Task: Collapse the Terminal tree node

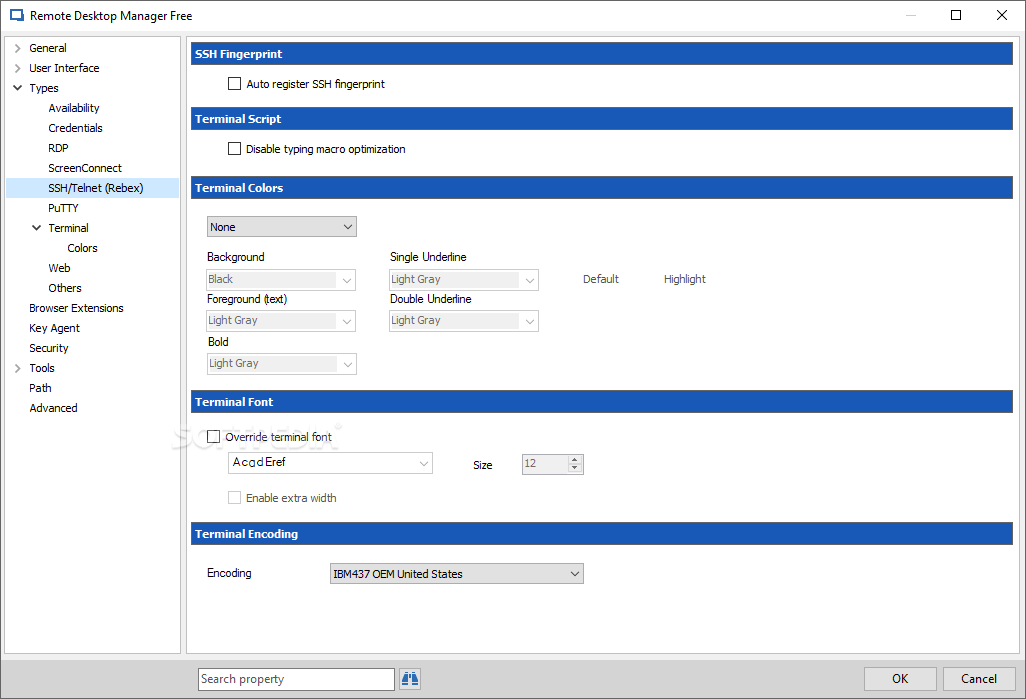Action: (37, 228)
